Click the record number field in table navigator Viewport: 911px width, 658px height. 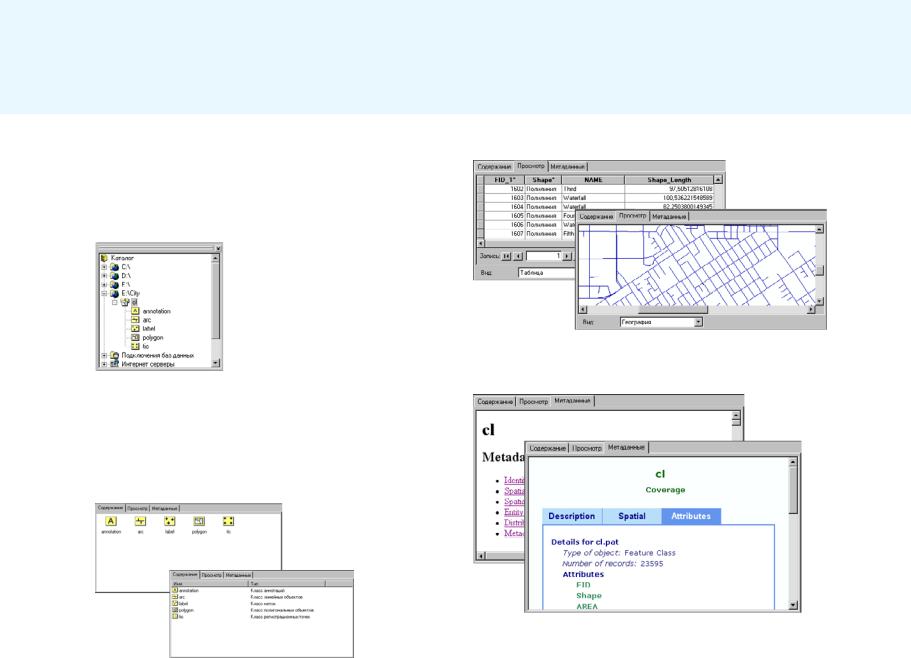coord(544,256)
